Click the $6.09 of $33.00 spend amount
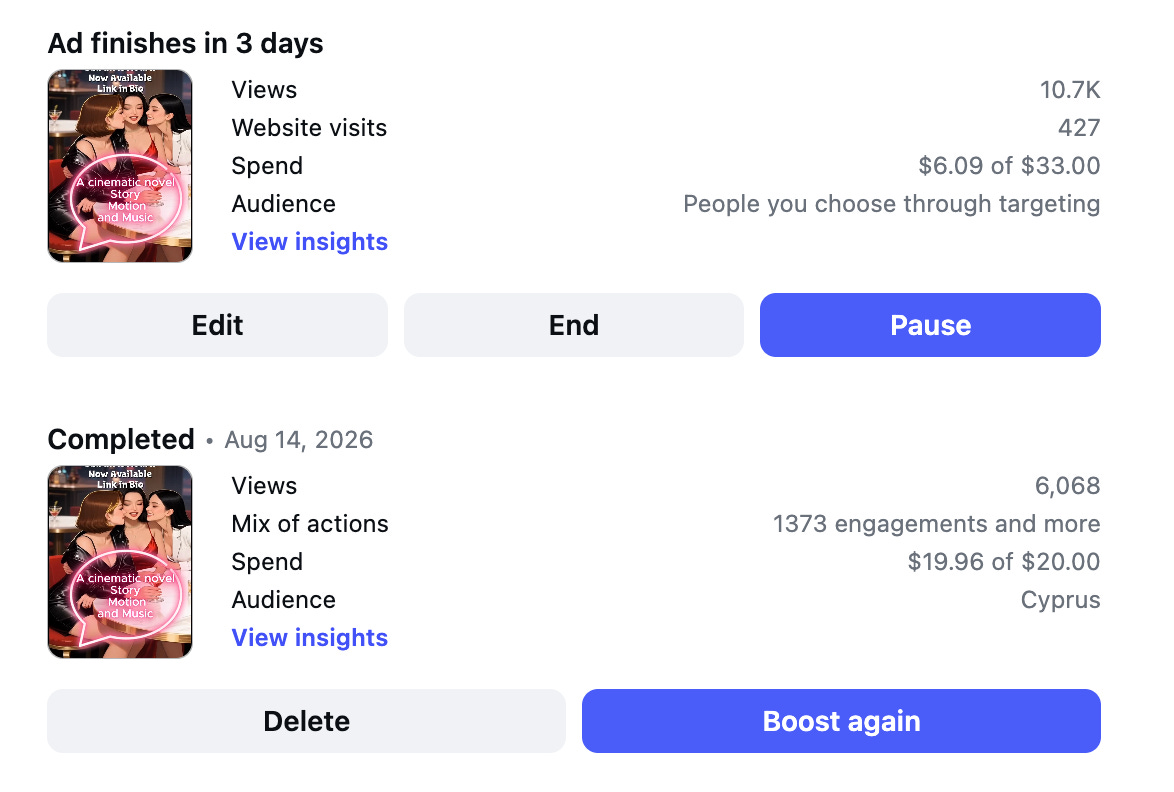 tap(1009, 165)
